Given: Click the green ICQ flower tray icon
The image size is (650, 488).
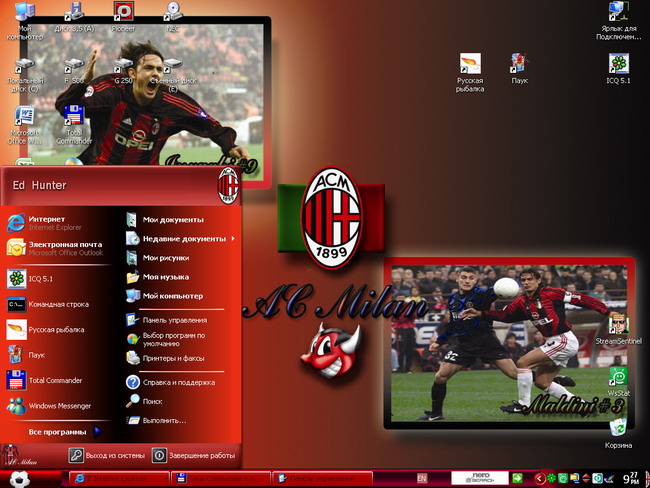Looking at the screenshot, I should [x=551, y=478].
